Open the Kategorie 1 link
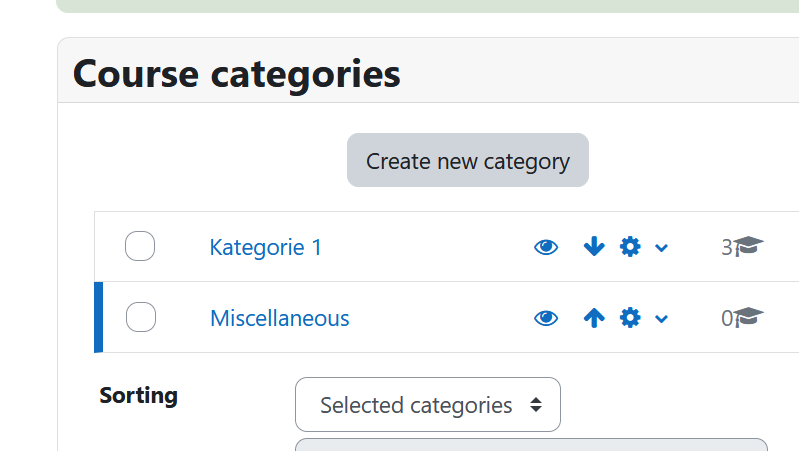 (x=265, y=248)
